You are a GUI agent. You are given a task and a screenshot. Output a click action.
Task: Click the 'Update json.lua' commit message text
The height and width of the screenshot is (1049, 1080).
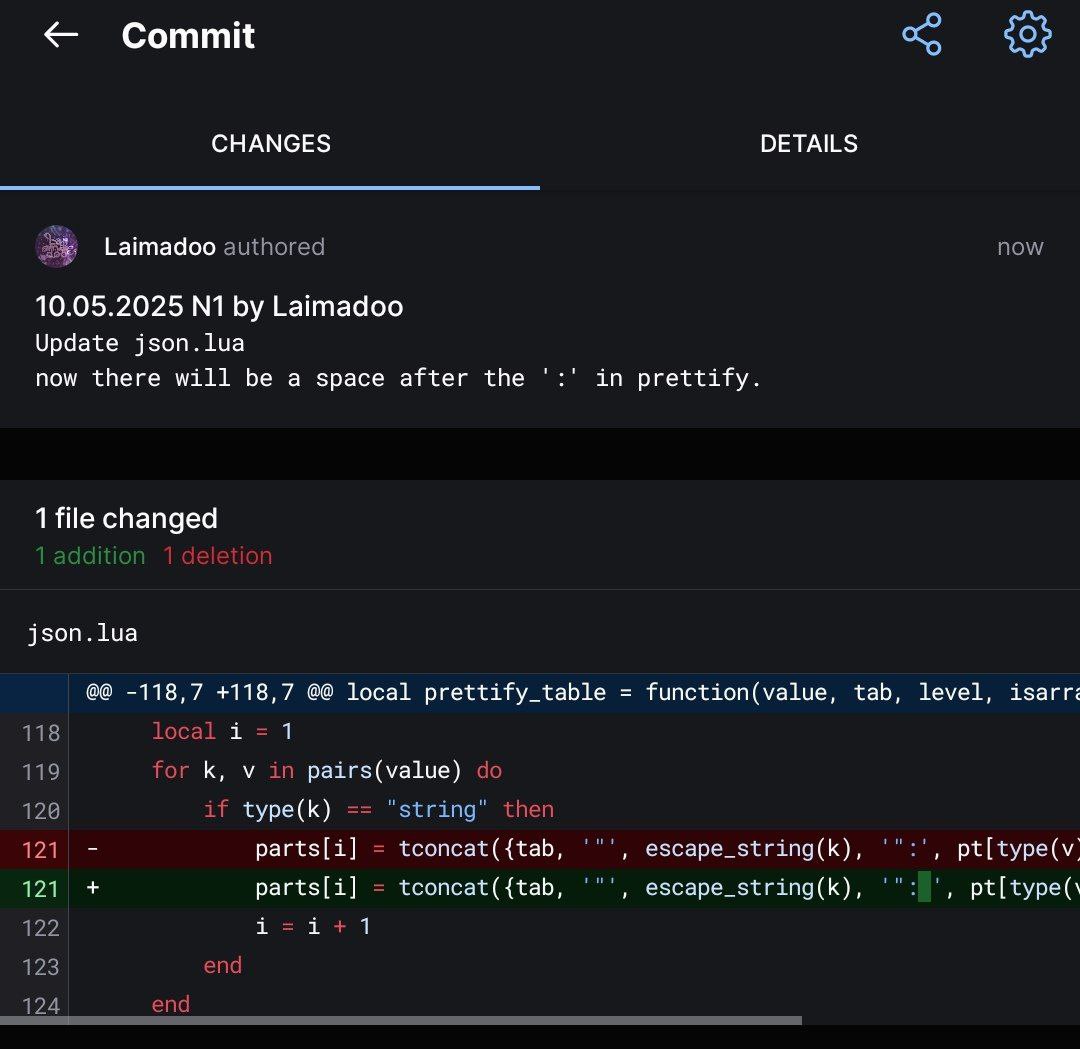pyautogui.click(x=140, y=343)
